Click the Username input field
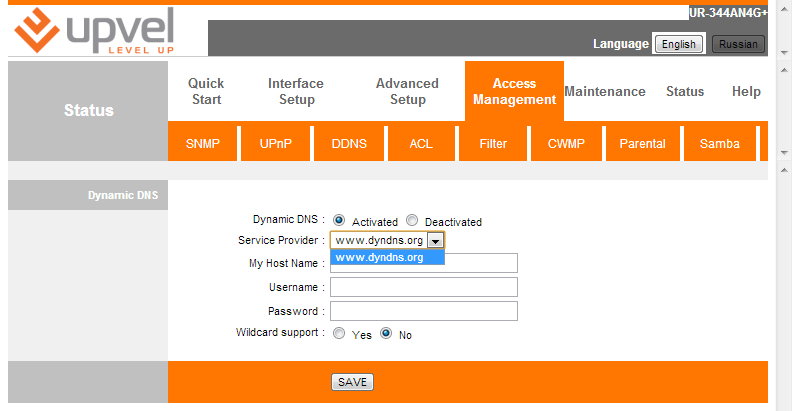The image size is (792, 411). point(423,287)
